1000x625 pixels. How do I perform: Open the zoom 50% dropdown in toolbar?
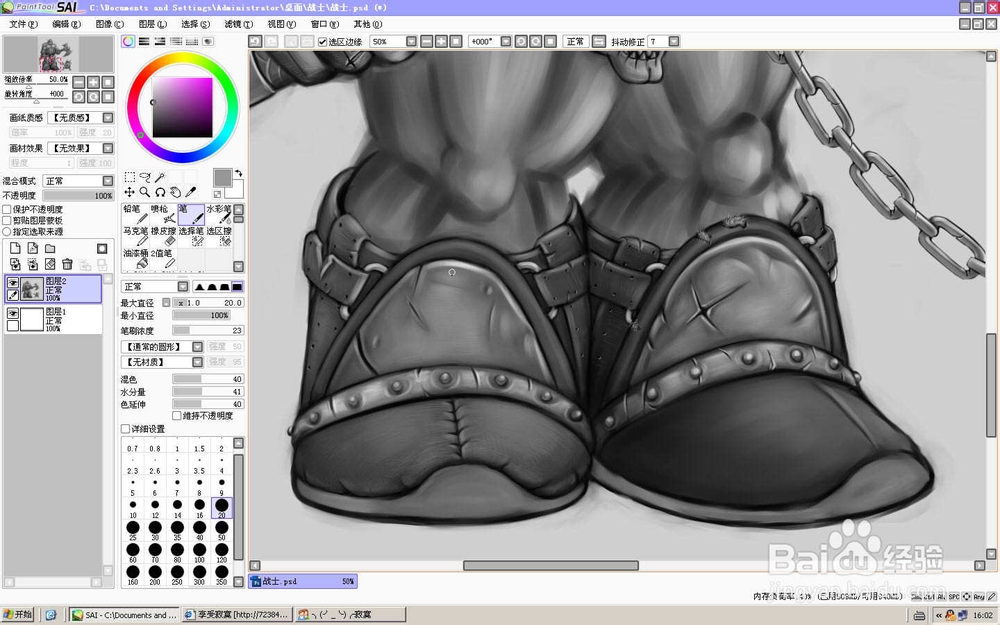pos(411,41)
